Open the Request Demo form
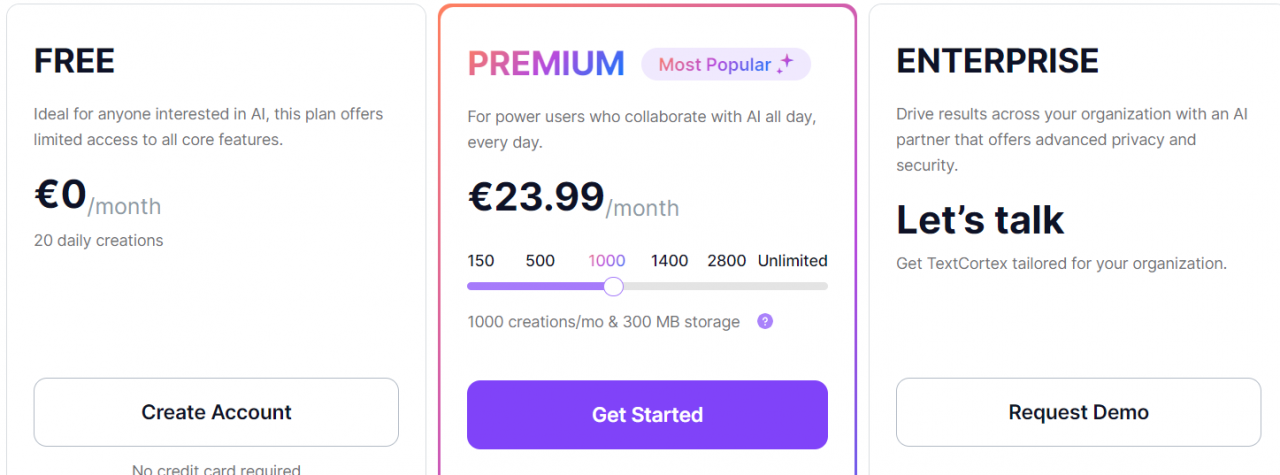The width and height of the screenshot is (1280, 475). [x=1078, y=412]
